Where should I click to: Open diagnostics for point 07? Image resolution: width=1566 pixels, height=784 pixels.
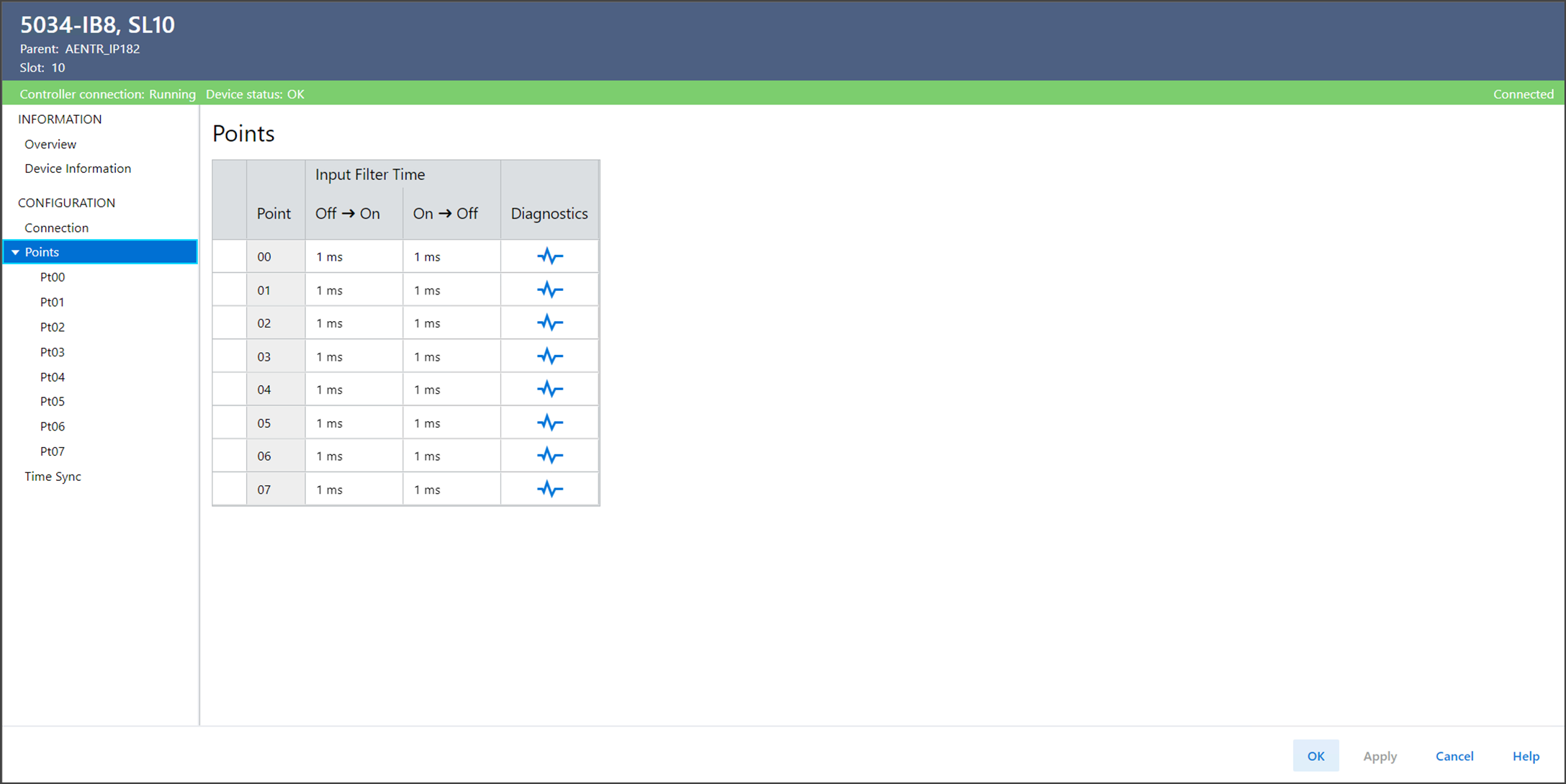pyautogui.click(x=549, y=490)
